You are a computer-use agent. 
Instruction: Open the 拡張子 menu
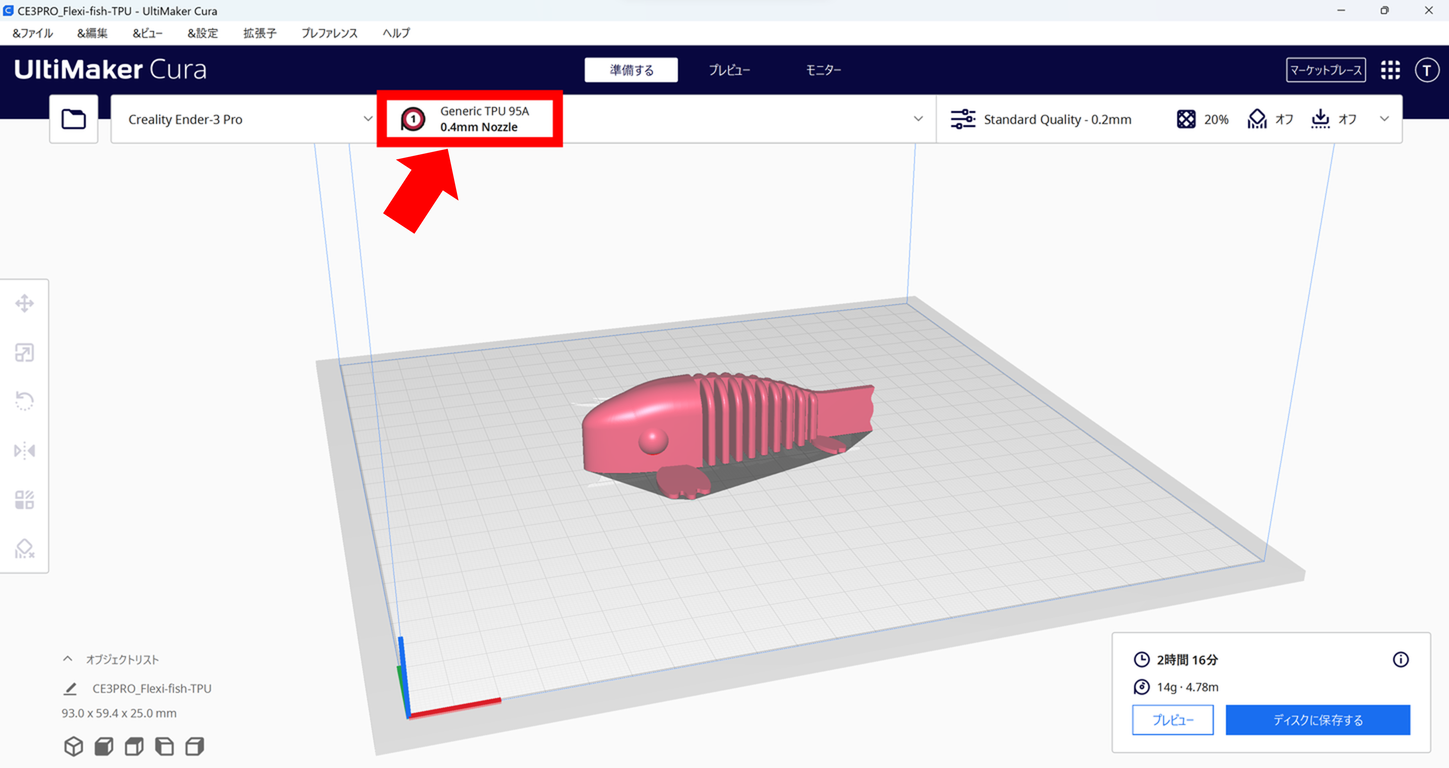[x=260, y=33]
